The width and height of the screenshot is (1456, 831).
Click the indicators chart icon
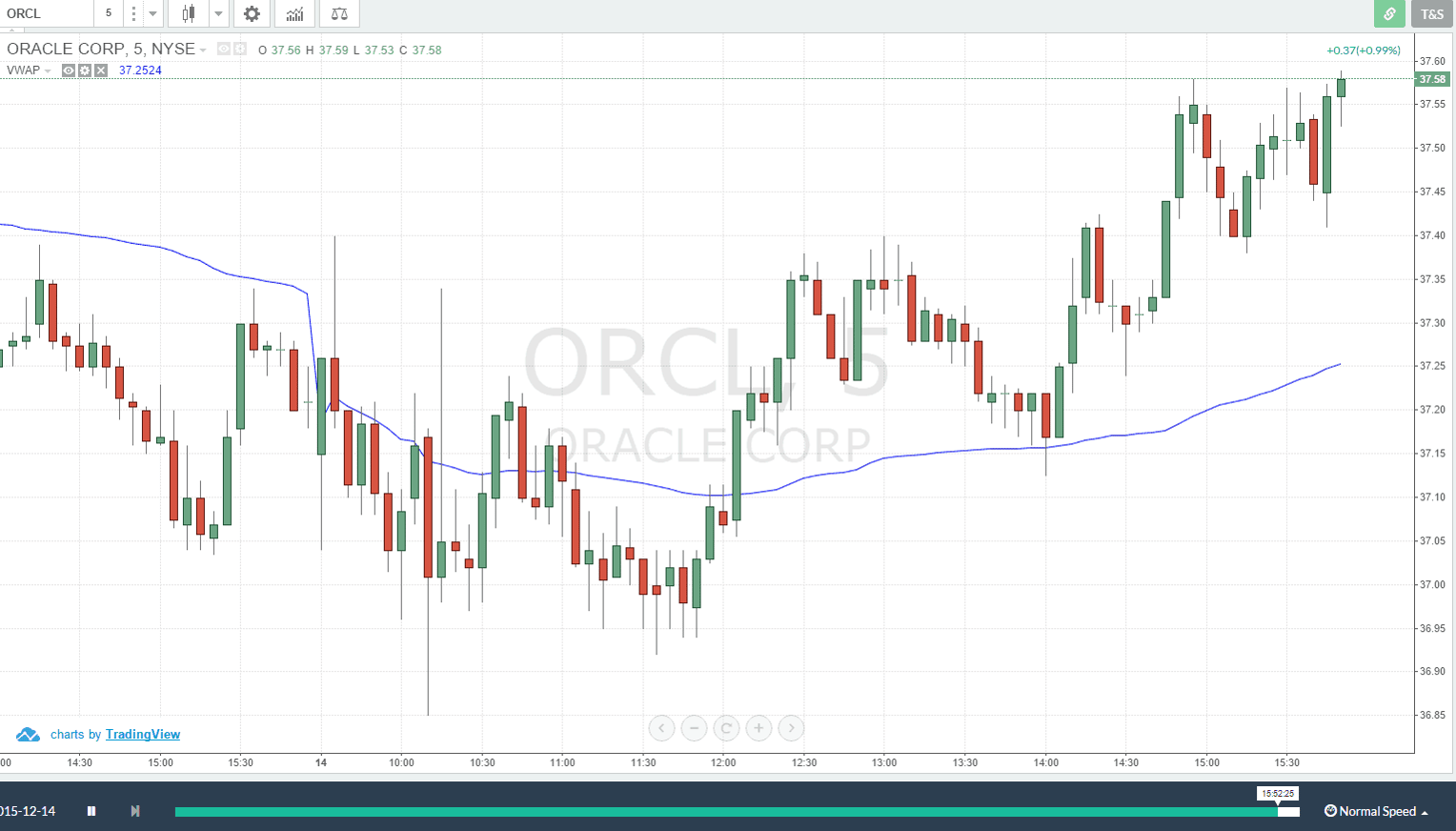pos(293,13)
